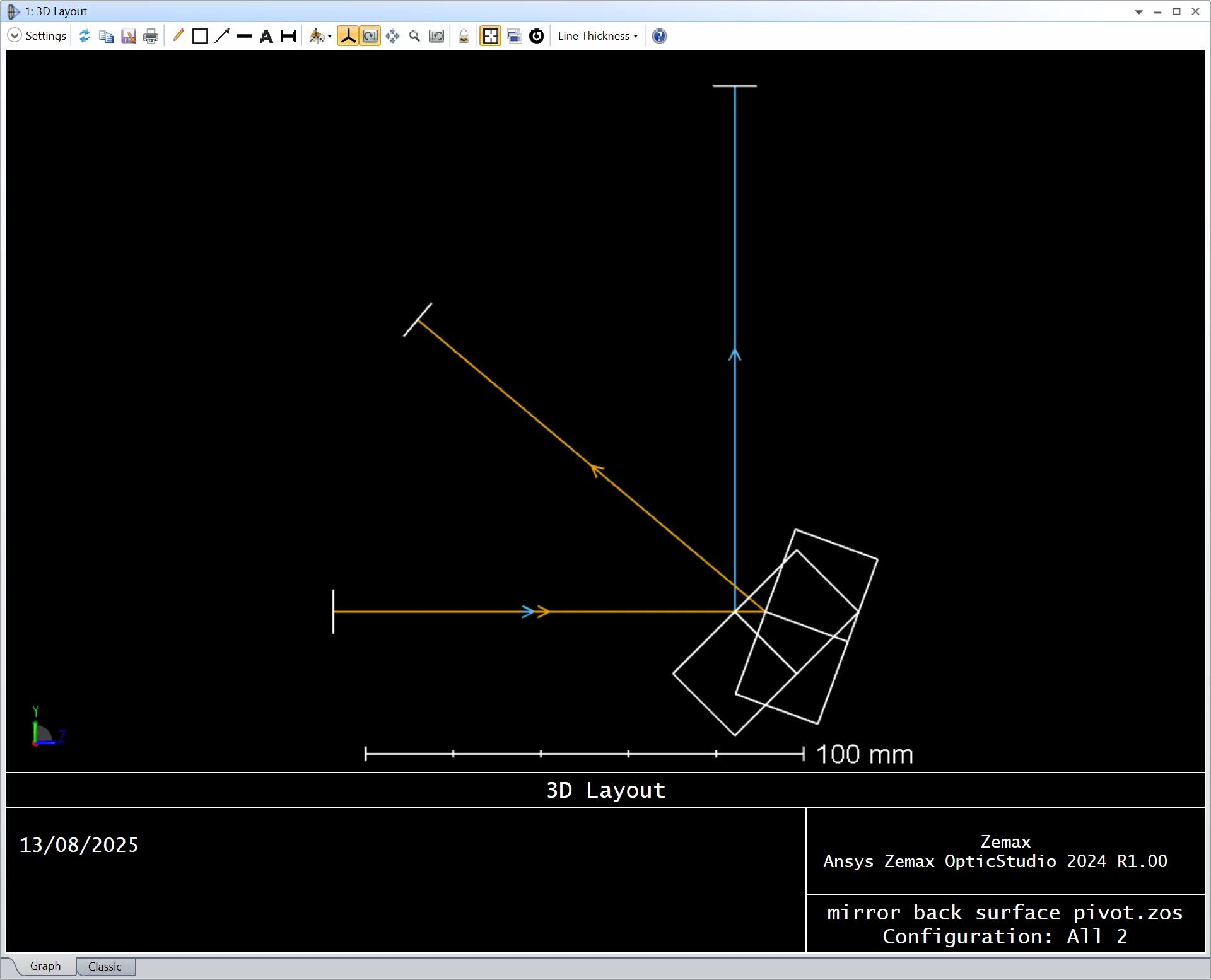Copy the layout to clipboard

[107, 36]
